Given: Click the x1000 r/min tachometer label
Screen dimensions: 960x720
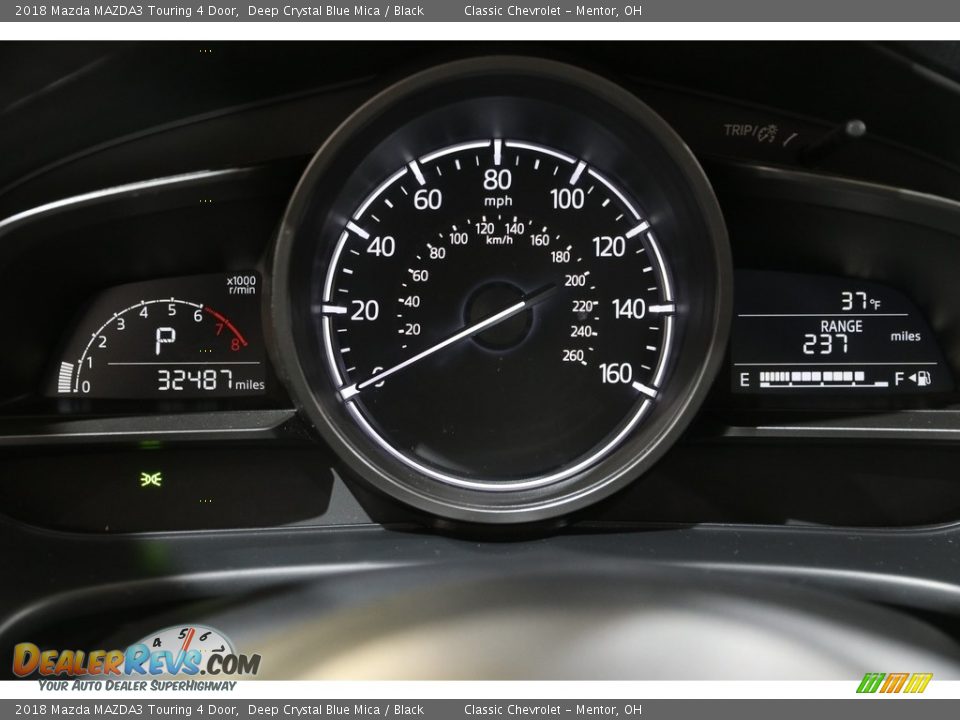Looking at the screenshot, I should point(241,285).
